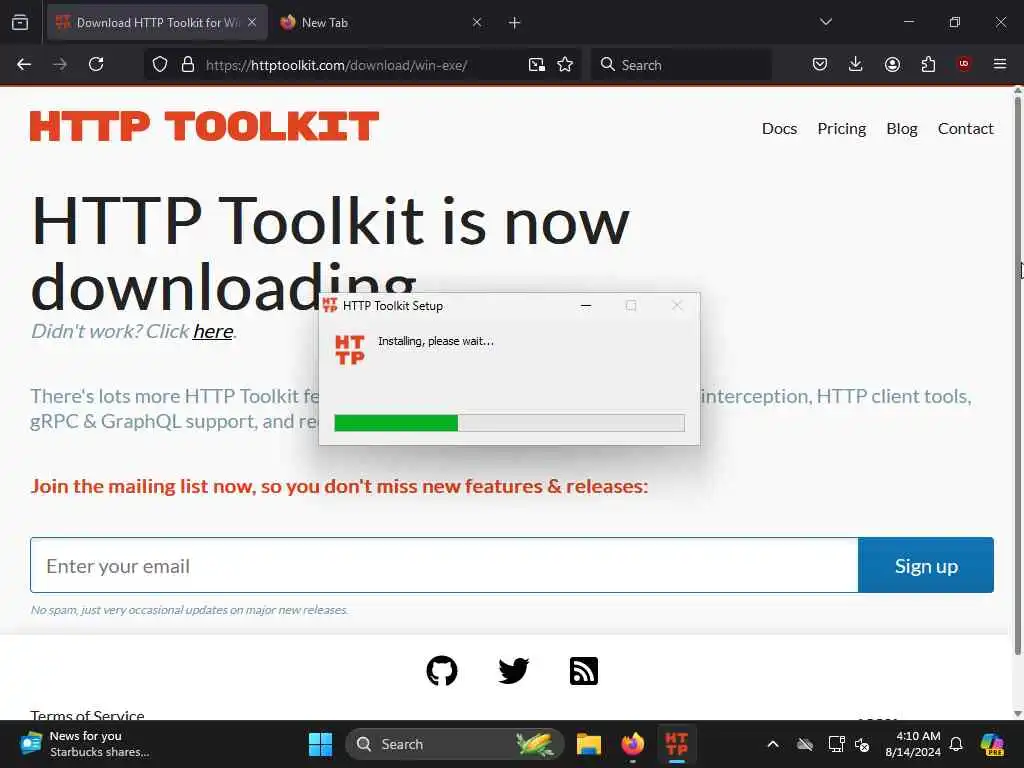Viewport: 1024px width, 768px height.
Task: Open File Explorer from the taskbar
Action: pos(588,744)
